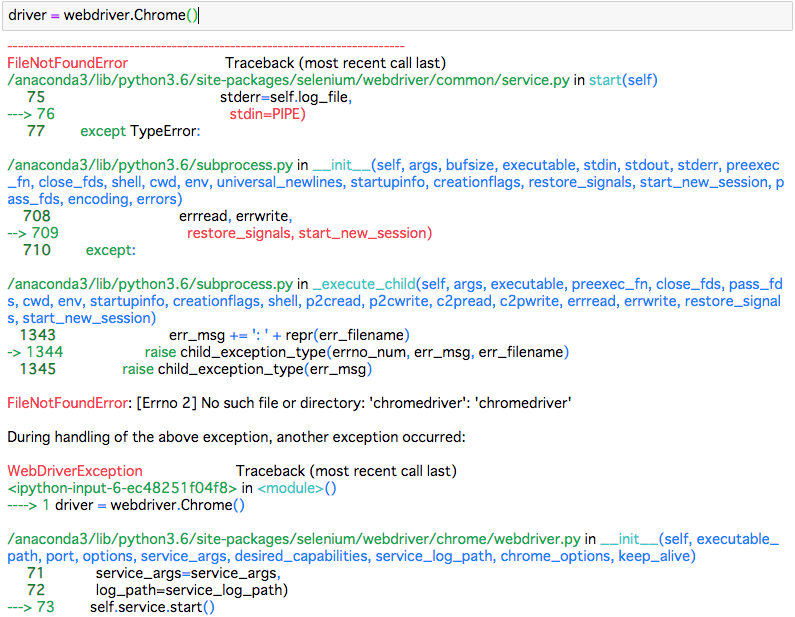Image resolution: width=795 pixels, height=617 pixels.
Task: Click line 1345 raise child_exception_type(err_msg)
Action: [246, 369]
